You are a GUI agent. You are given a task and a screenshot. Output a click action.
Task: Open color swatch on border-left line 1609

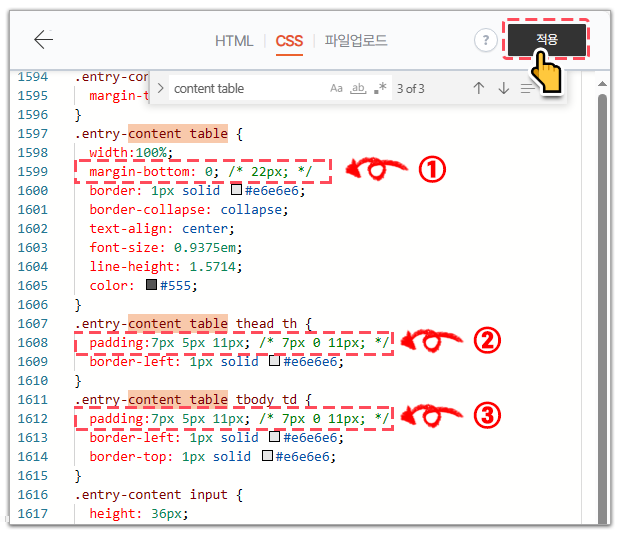click(x=274, y=361)
